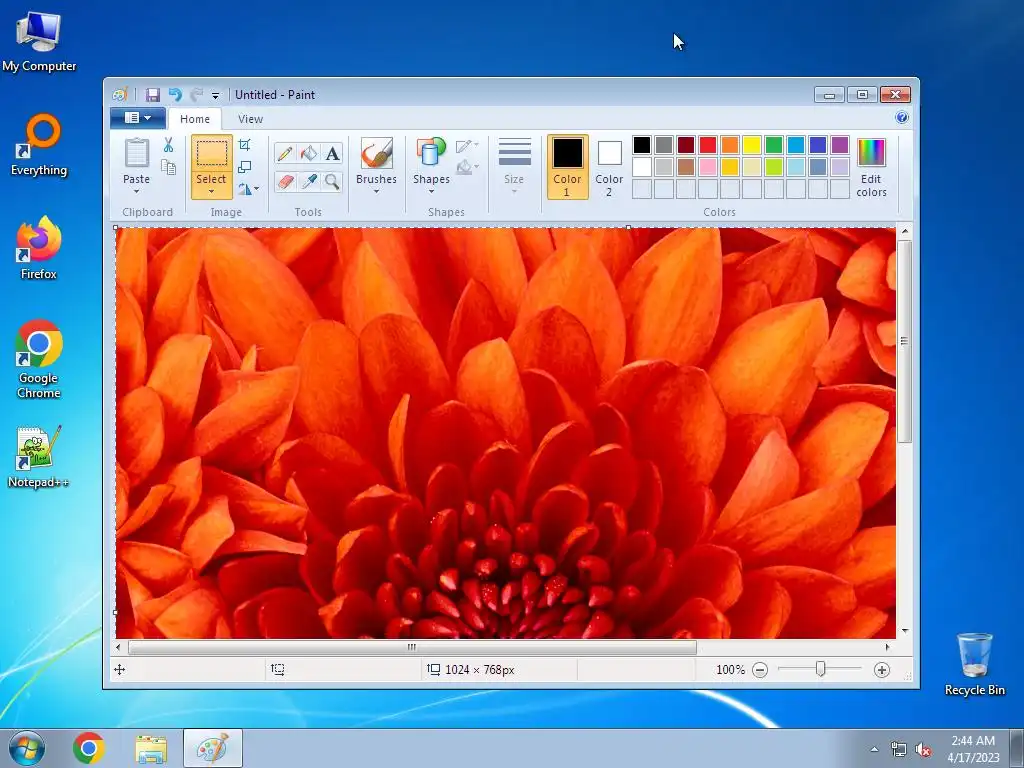The image size is (1024, 768).
Task: Click the muted volume tray icon
Action: (923, 750)
